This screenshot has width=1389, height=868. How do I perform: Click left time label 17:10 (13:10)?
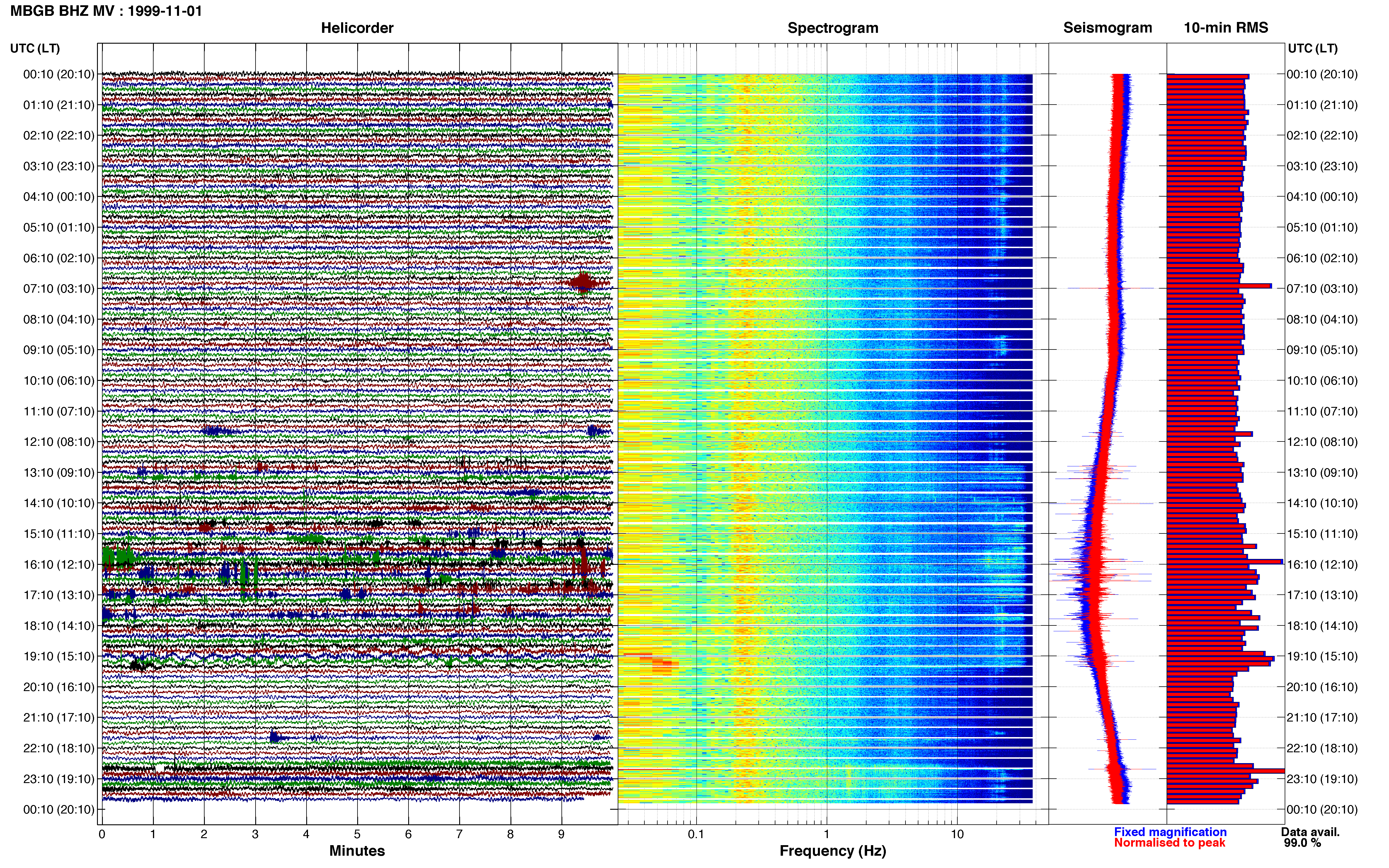coord(59,595)
